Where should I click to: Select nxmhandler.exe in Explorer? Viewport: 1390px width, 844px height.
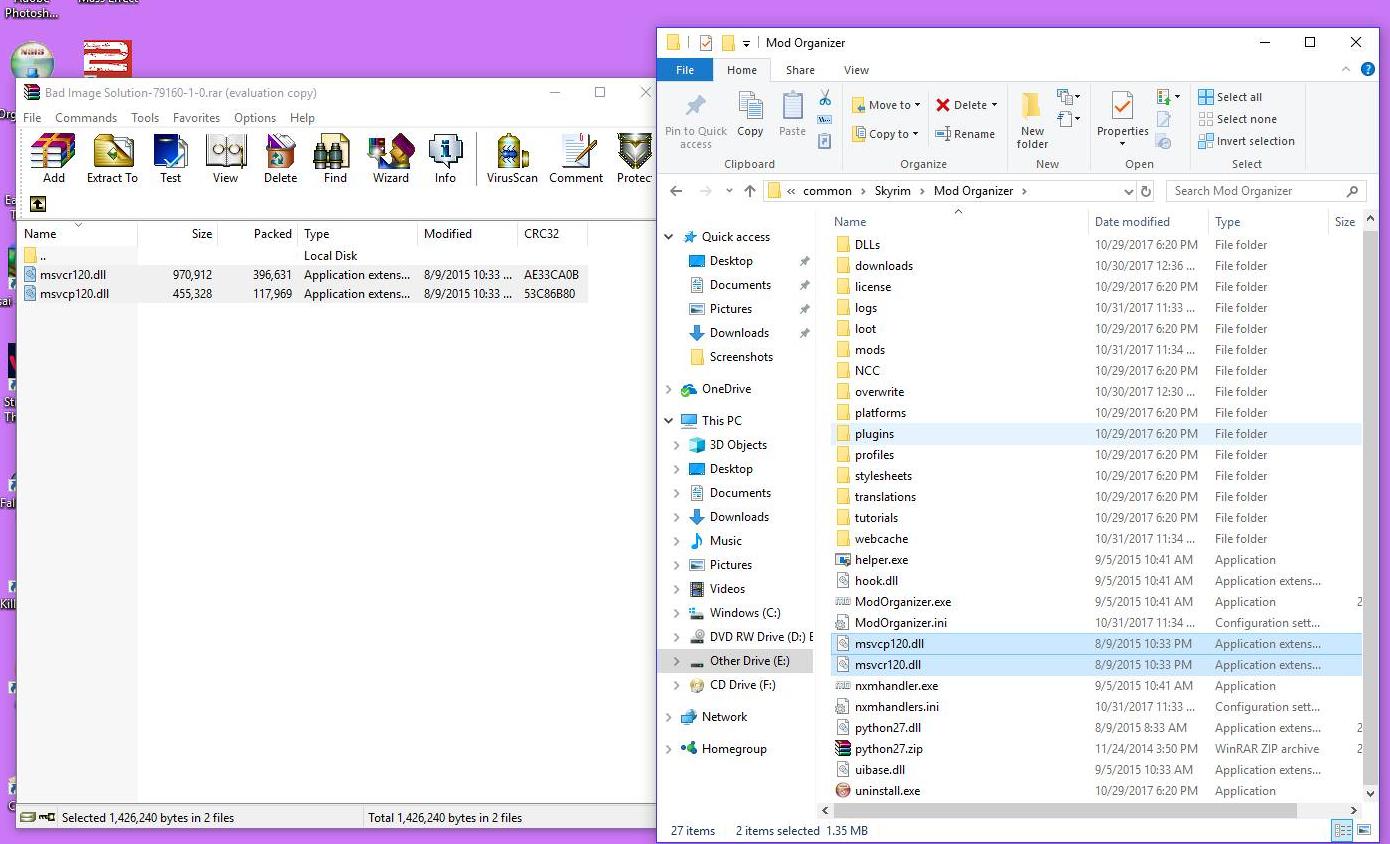pos(1096,686)
